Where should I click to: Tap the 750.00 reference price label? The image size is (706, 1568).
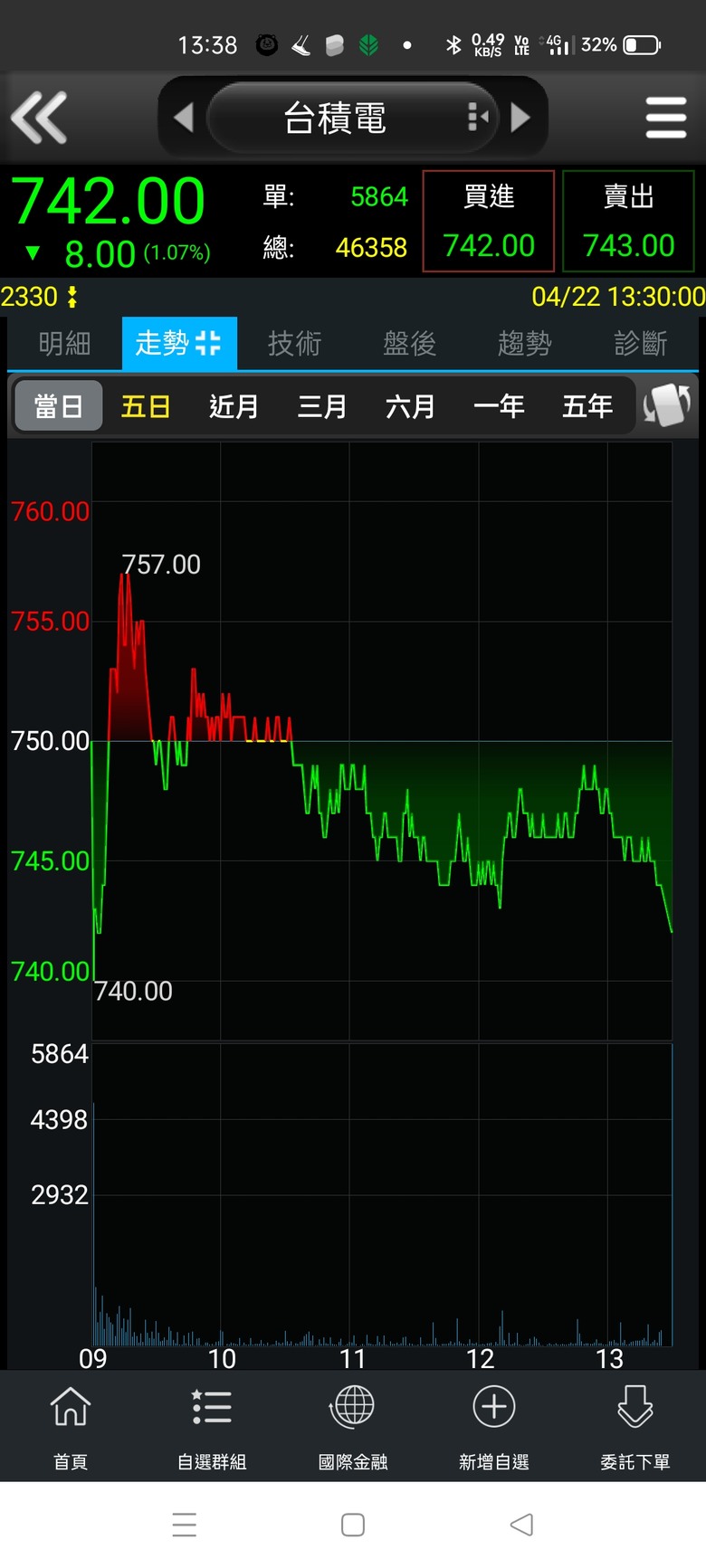pyautogui.click(x=50, y=741)
